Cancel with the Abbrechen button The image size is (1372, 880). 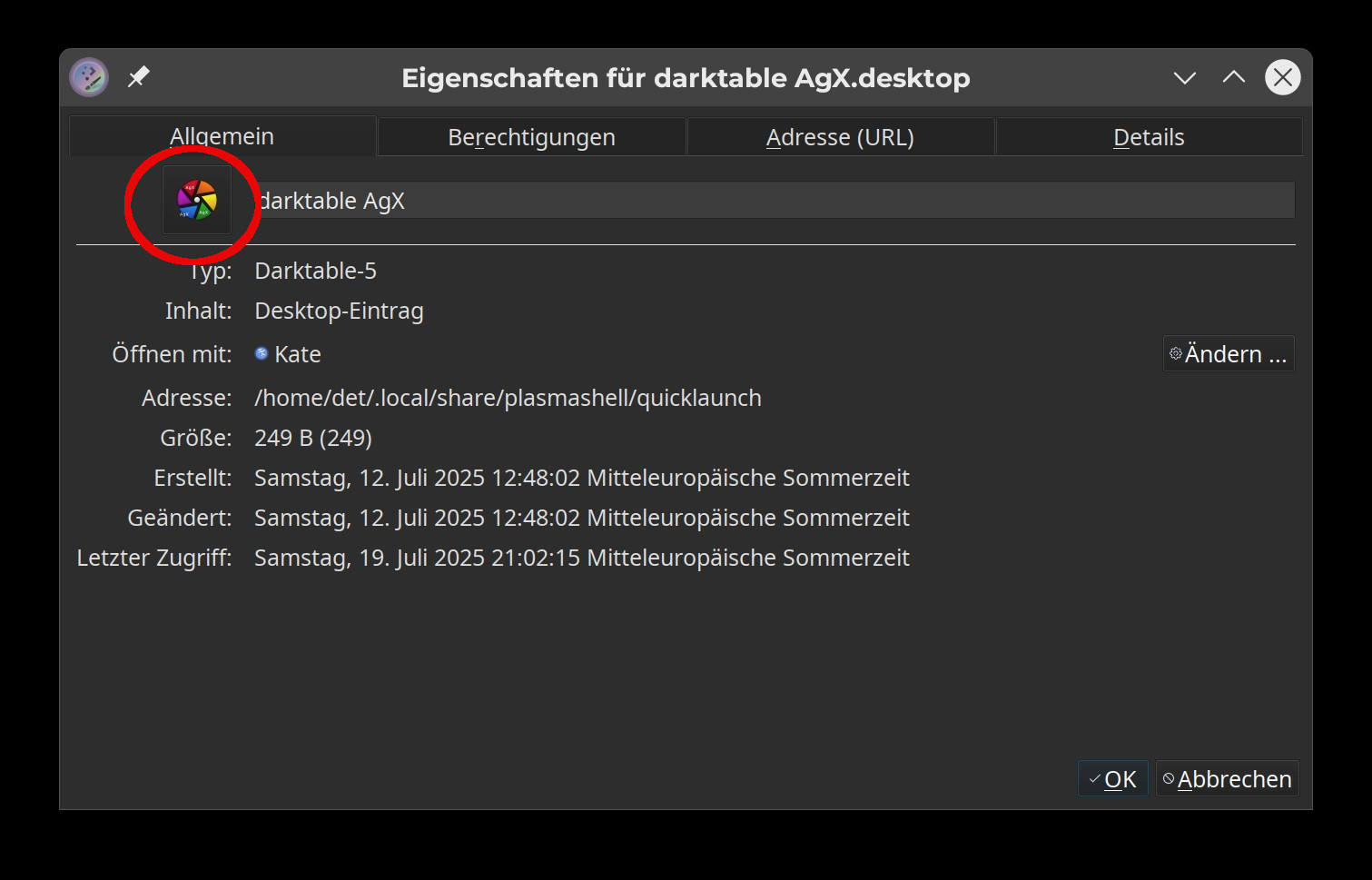[1227, 778]
